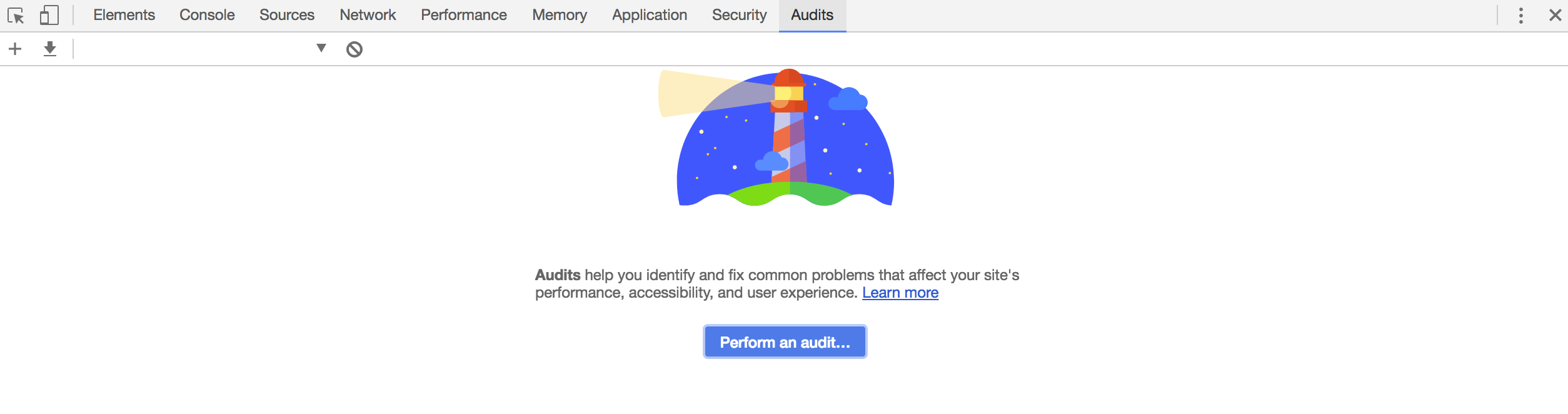Close the DevTools panel
Viewport: 1568px width, 414px height.
click(x=1555, y=15)
